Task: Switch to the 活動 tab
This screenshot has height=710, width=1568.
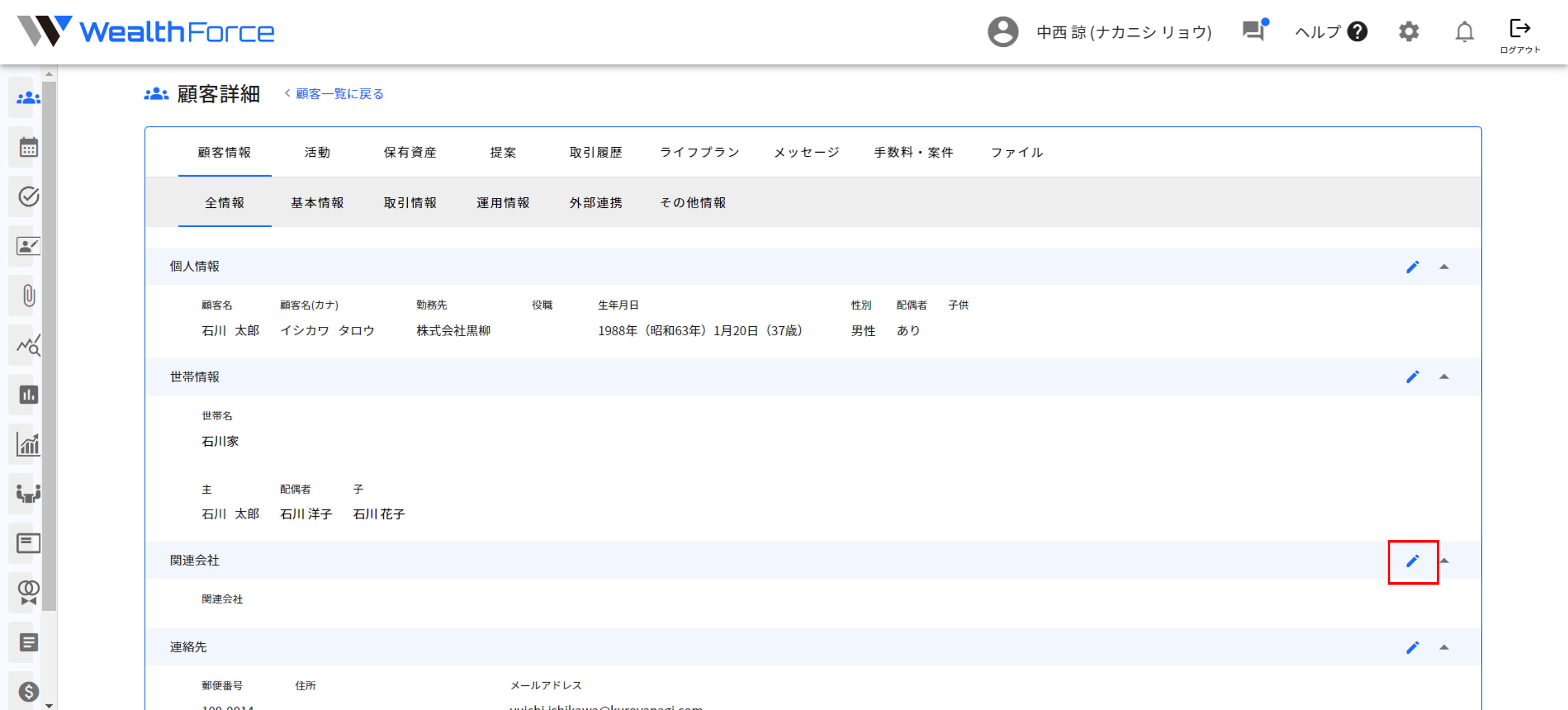Action: click(x=317, y=152)
